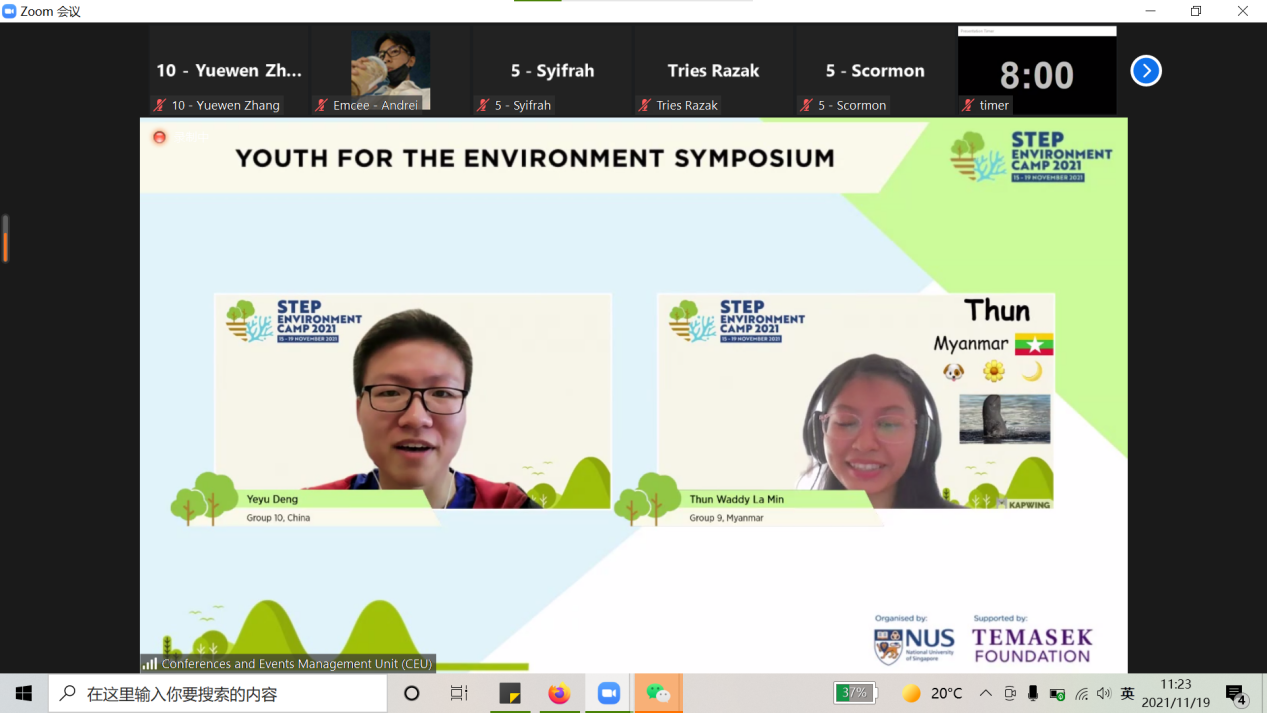Screen dimensions: 1267x713
Task: Open WeChat from the taskbar
Action: coord(657,693)
